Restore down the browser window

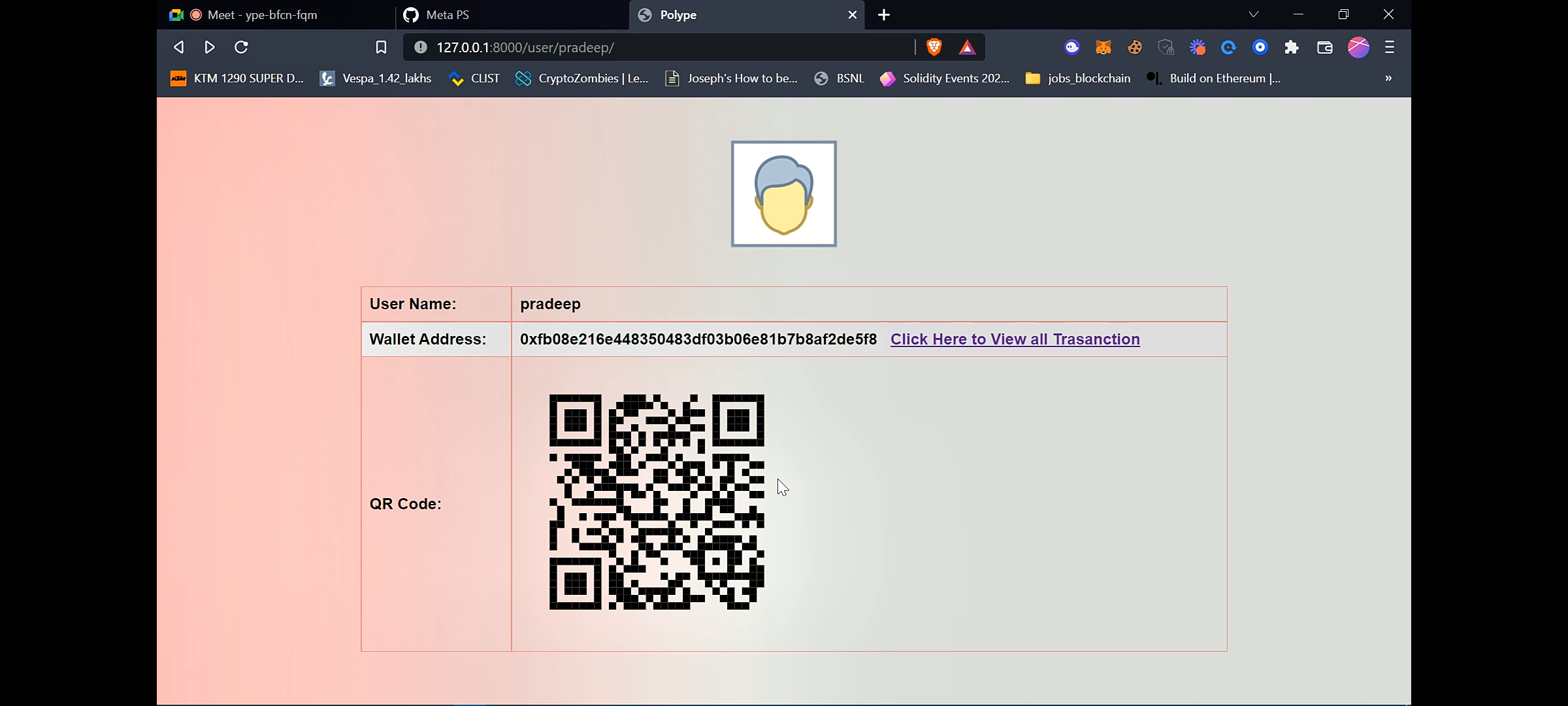tap(1343, 14)
